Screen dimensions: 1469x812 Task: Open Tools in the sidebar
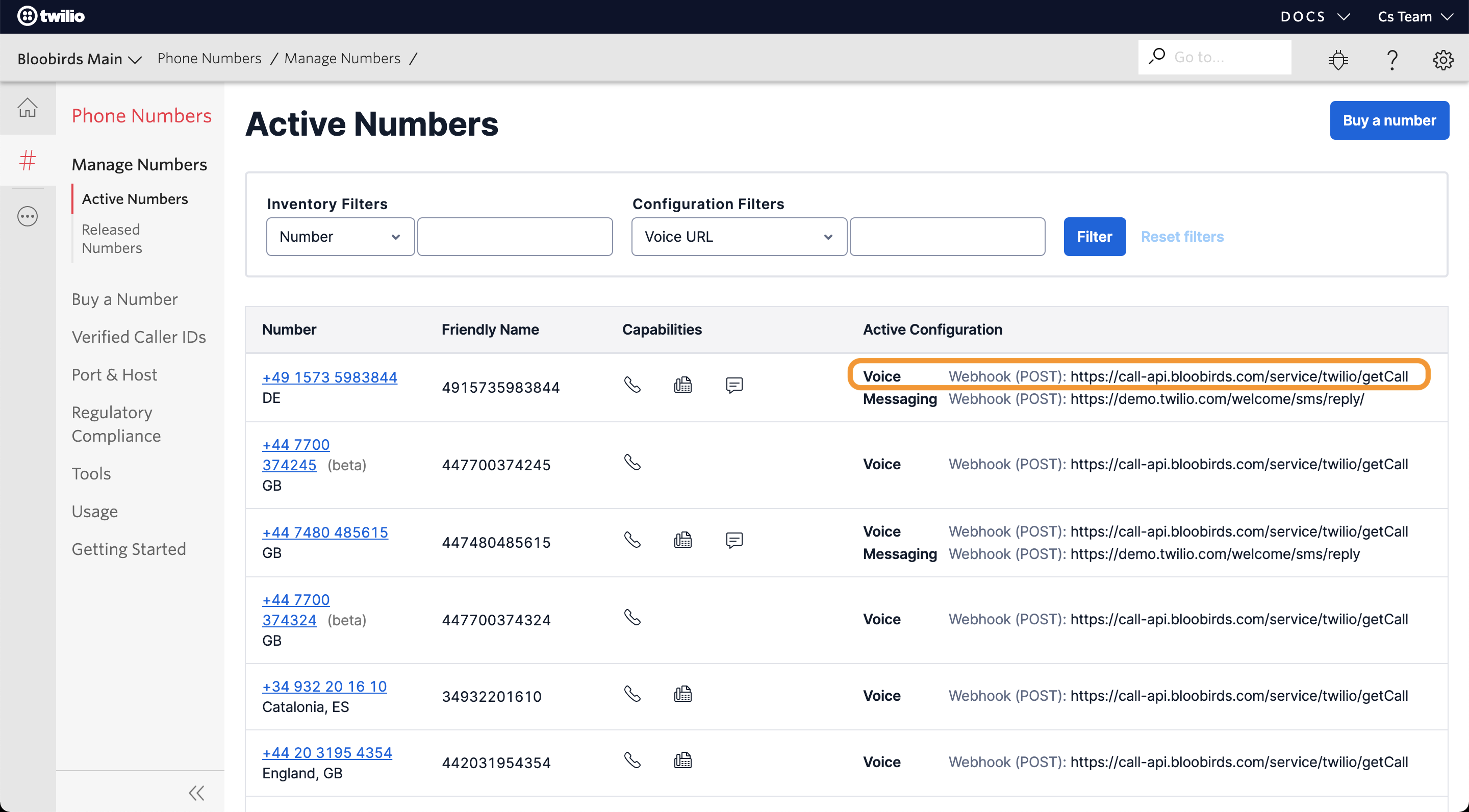point(91,474)
